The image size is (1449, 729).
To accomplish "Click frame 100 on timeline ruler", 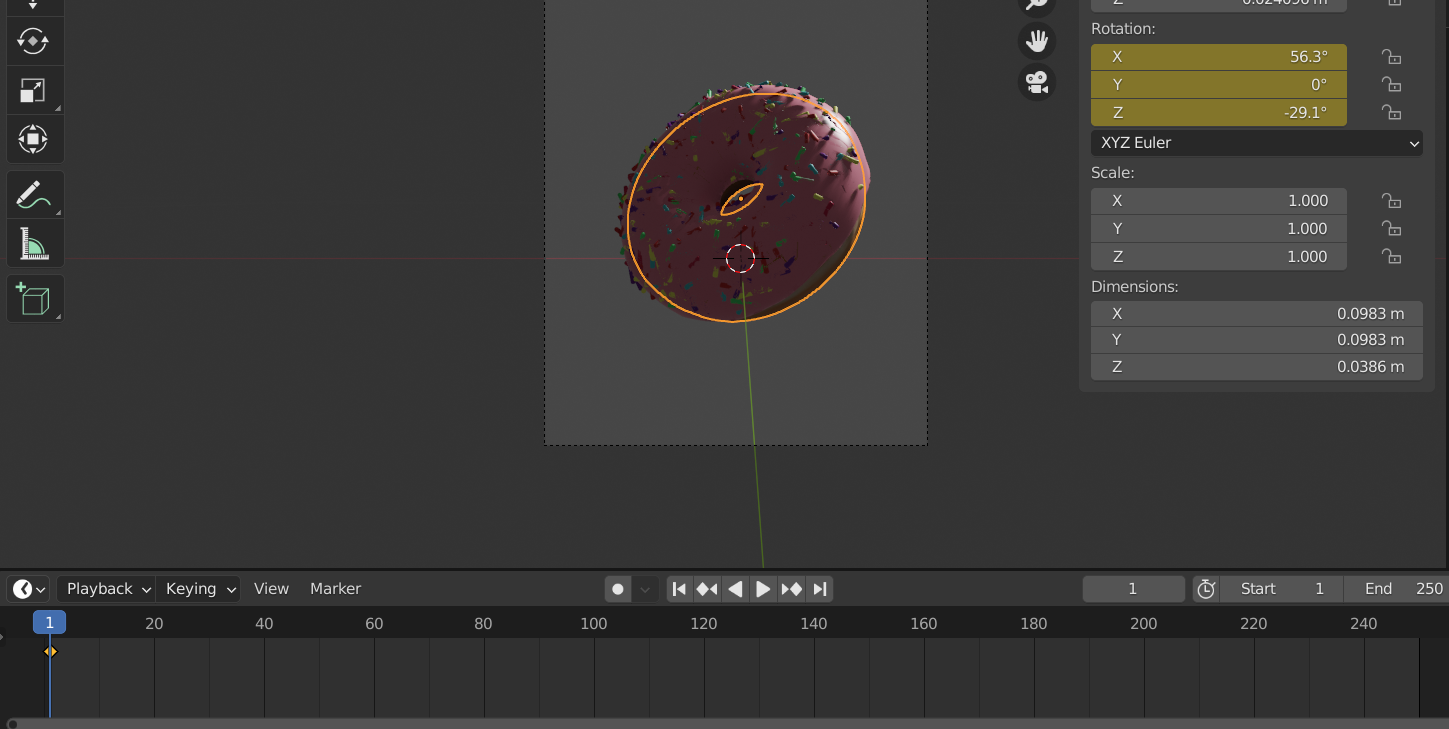I will click(594, 624).
